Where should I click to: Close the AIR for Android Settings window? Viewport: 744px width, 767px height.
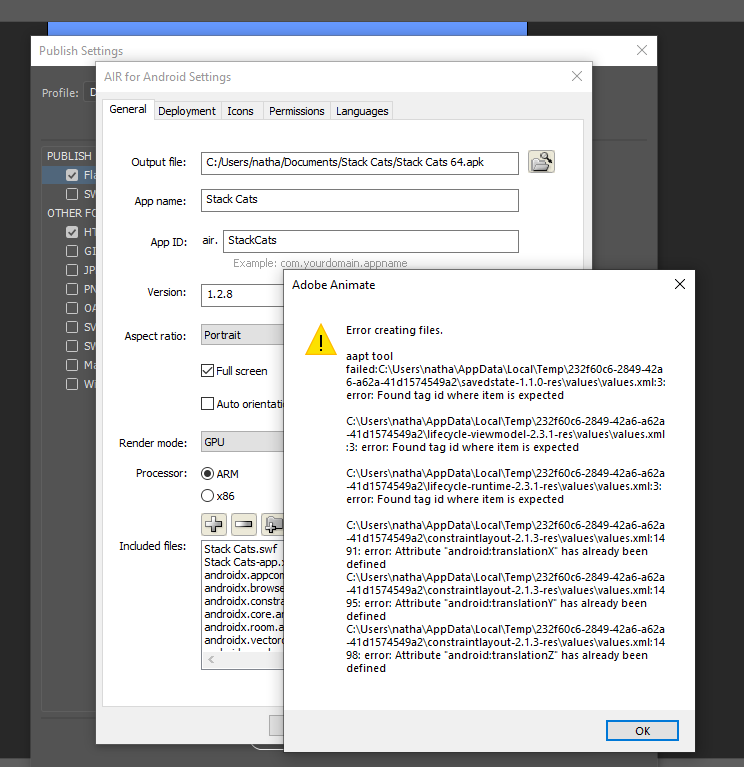click(x=577, y=76)
